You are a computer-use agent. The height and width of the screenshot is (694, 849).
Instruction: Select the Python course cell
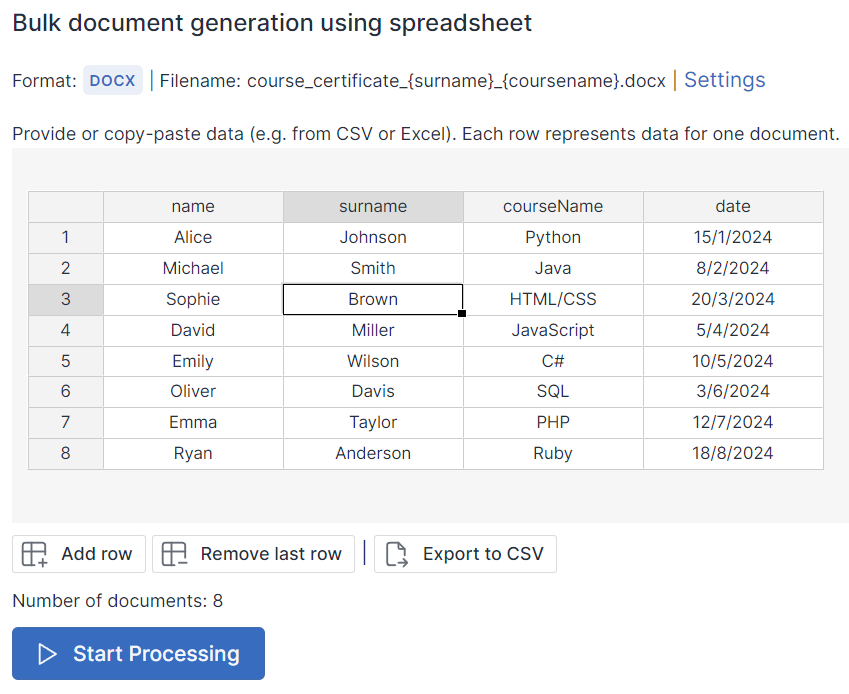(x=553, y=237)
